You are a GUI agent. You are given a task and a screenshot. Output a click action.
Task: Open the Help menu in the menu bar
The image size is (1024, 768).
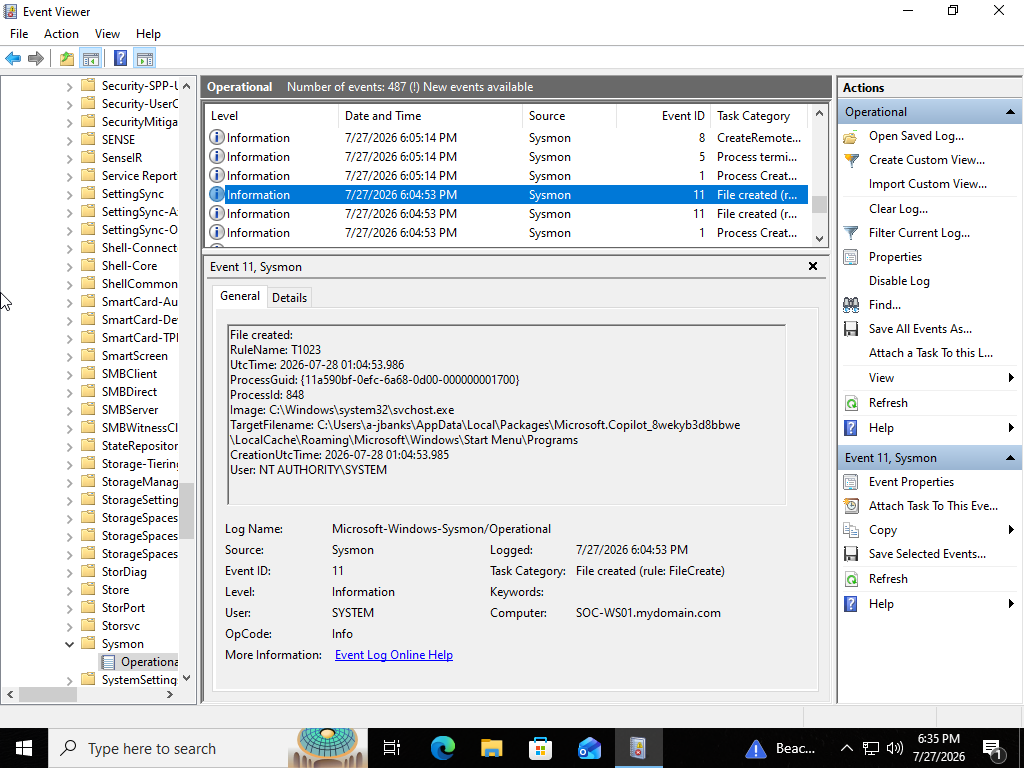pyautogui.click(x=148, y=34)
